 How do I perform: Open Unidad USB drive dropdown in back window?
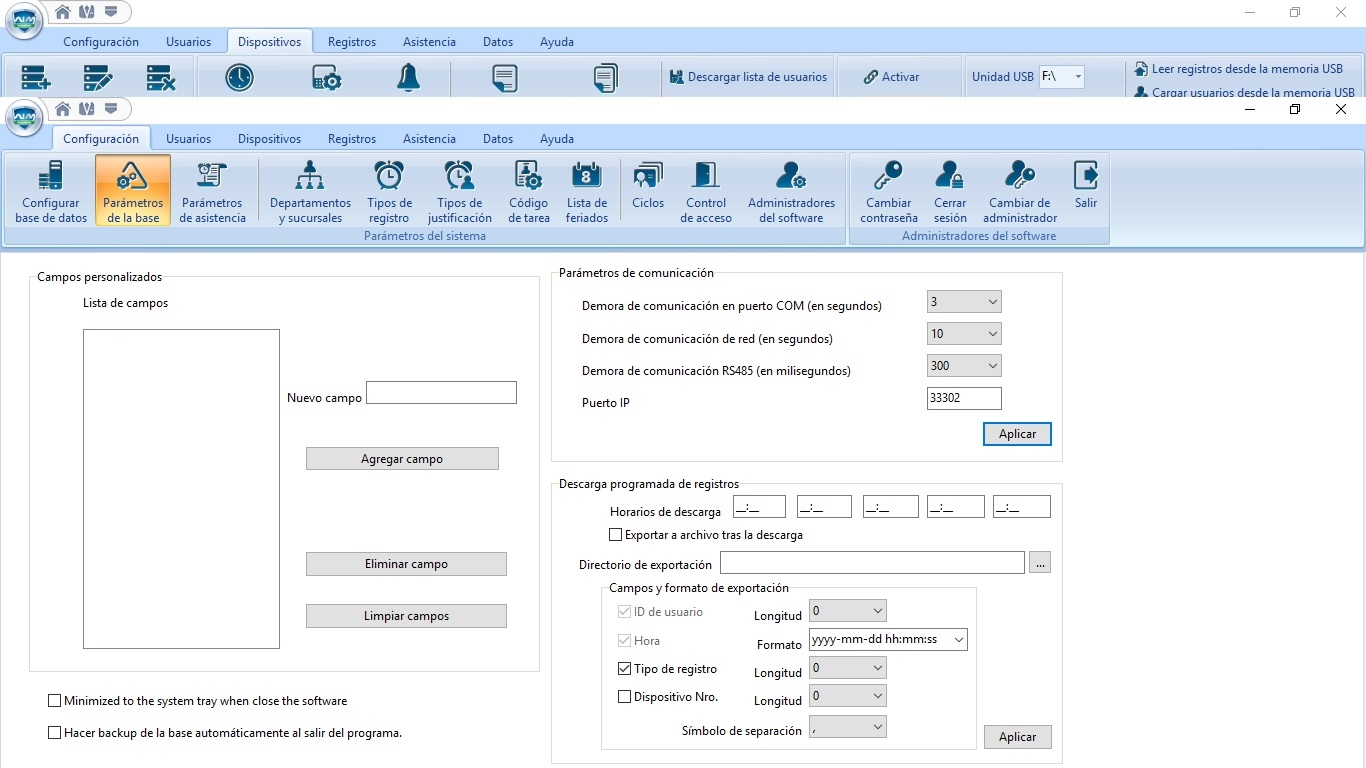1061,76
